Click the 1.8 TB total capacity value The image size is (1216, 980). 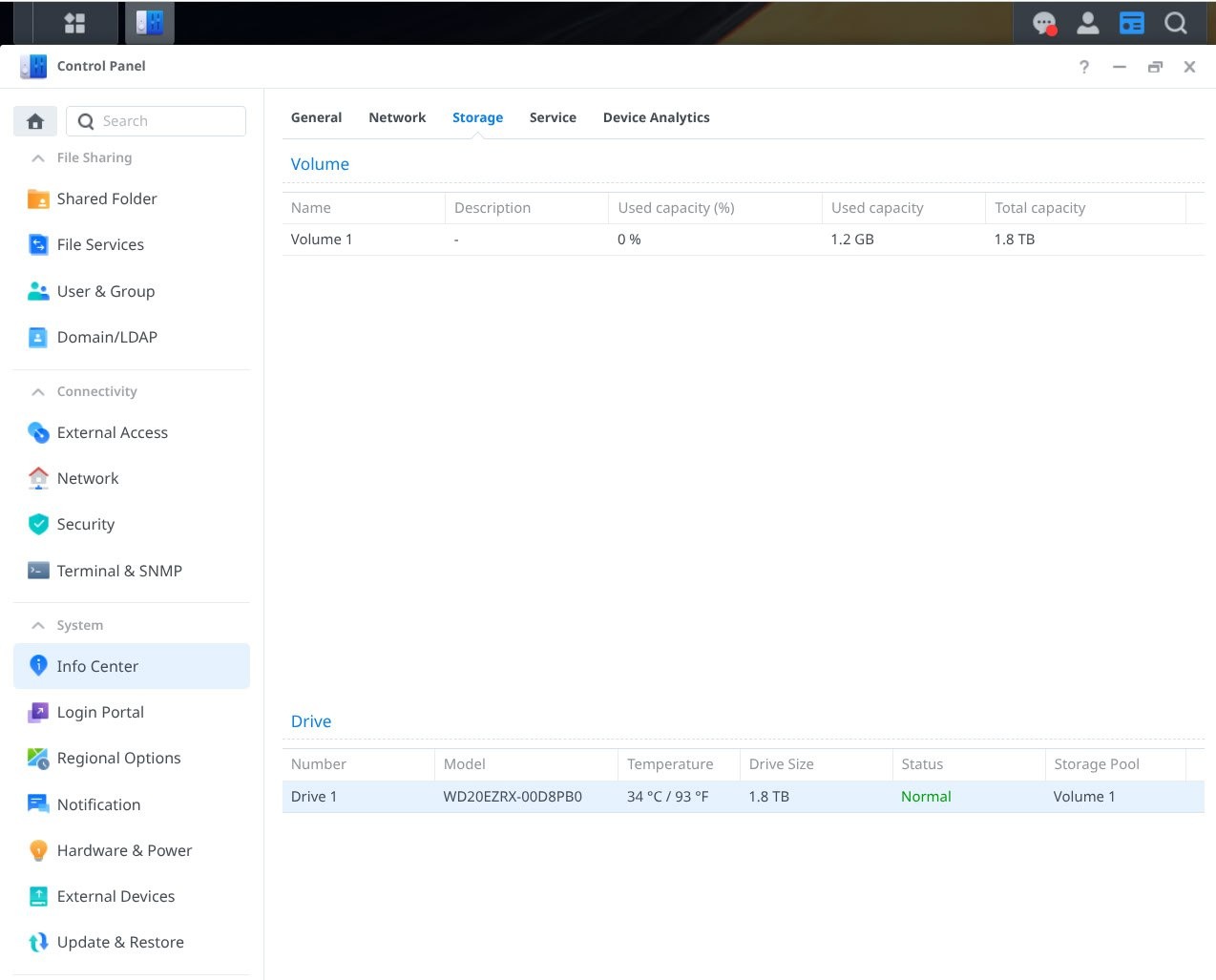coord(1015,240)
